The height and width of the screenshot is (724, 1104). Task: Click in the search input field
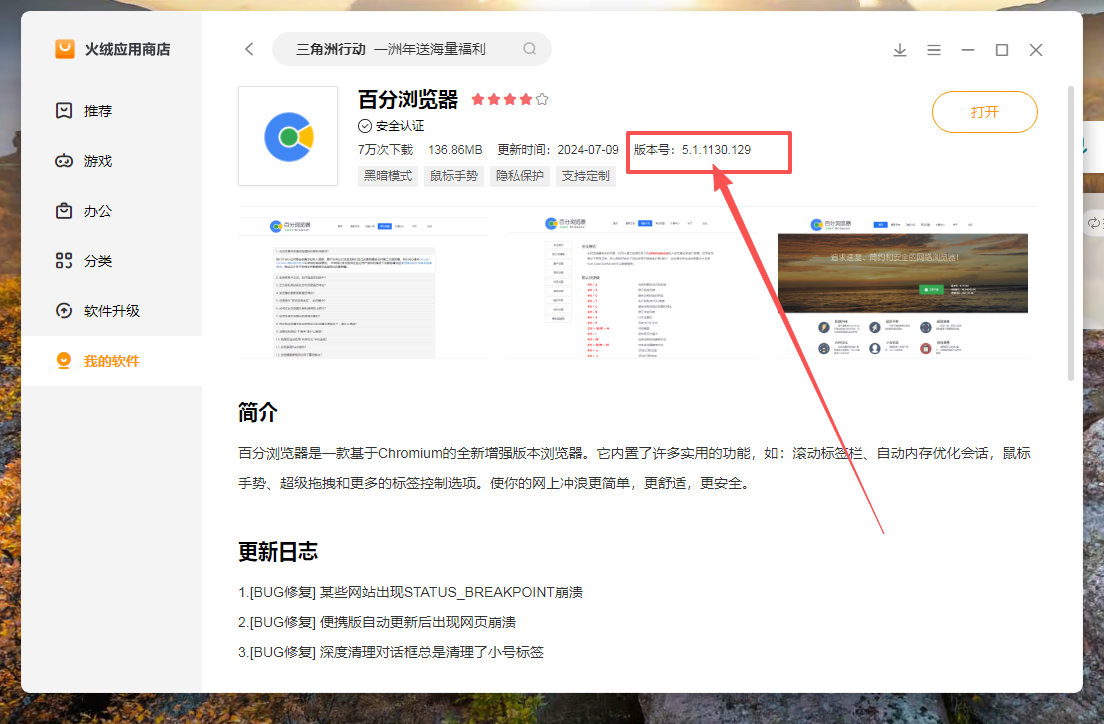400,49
